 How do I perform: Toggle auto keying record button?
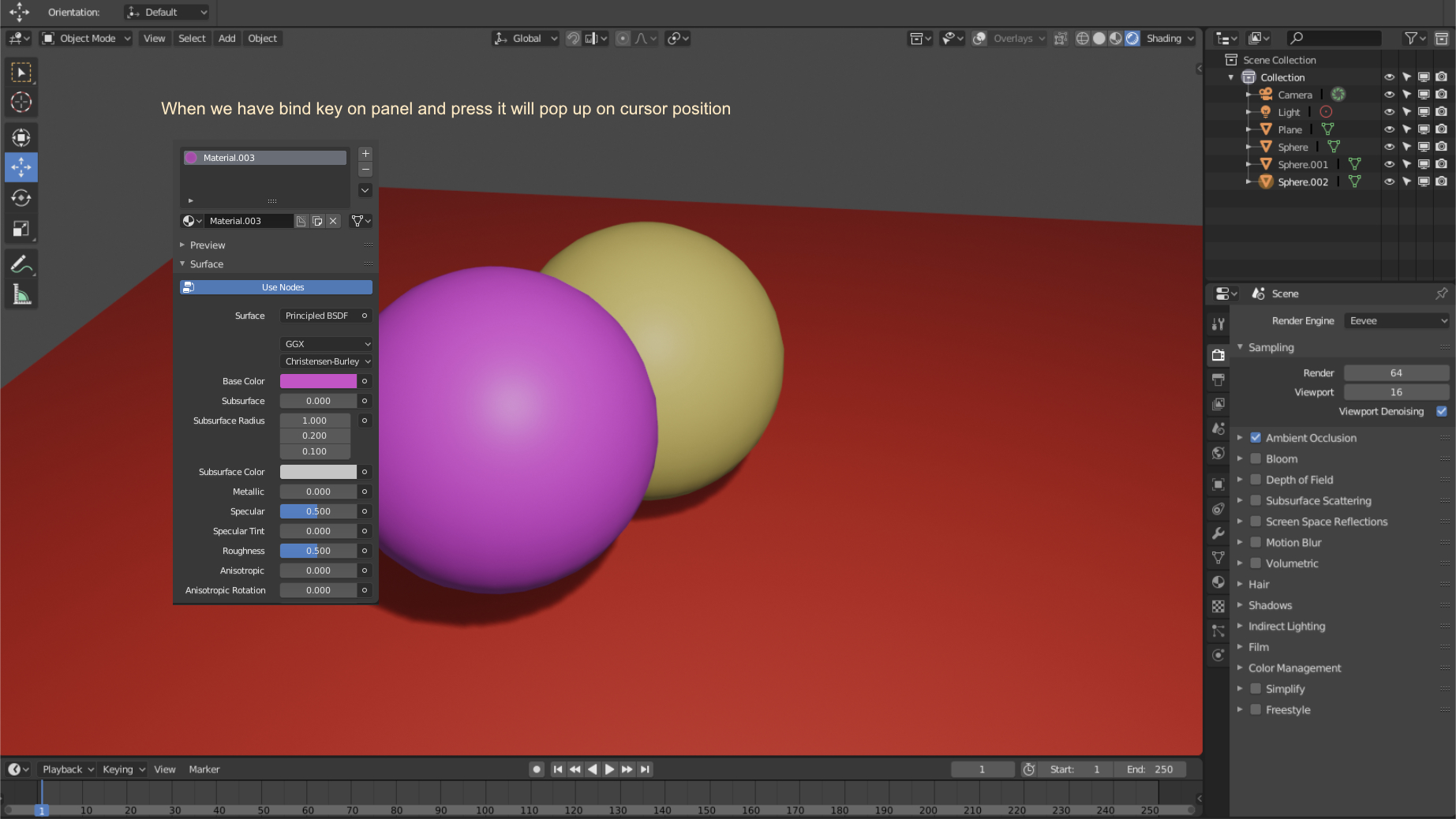coord(537,769)
